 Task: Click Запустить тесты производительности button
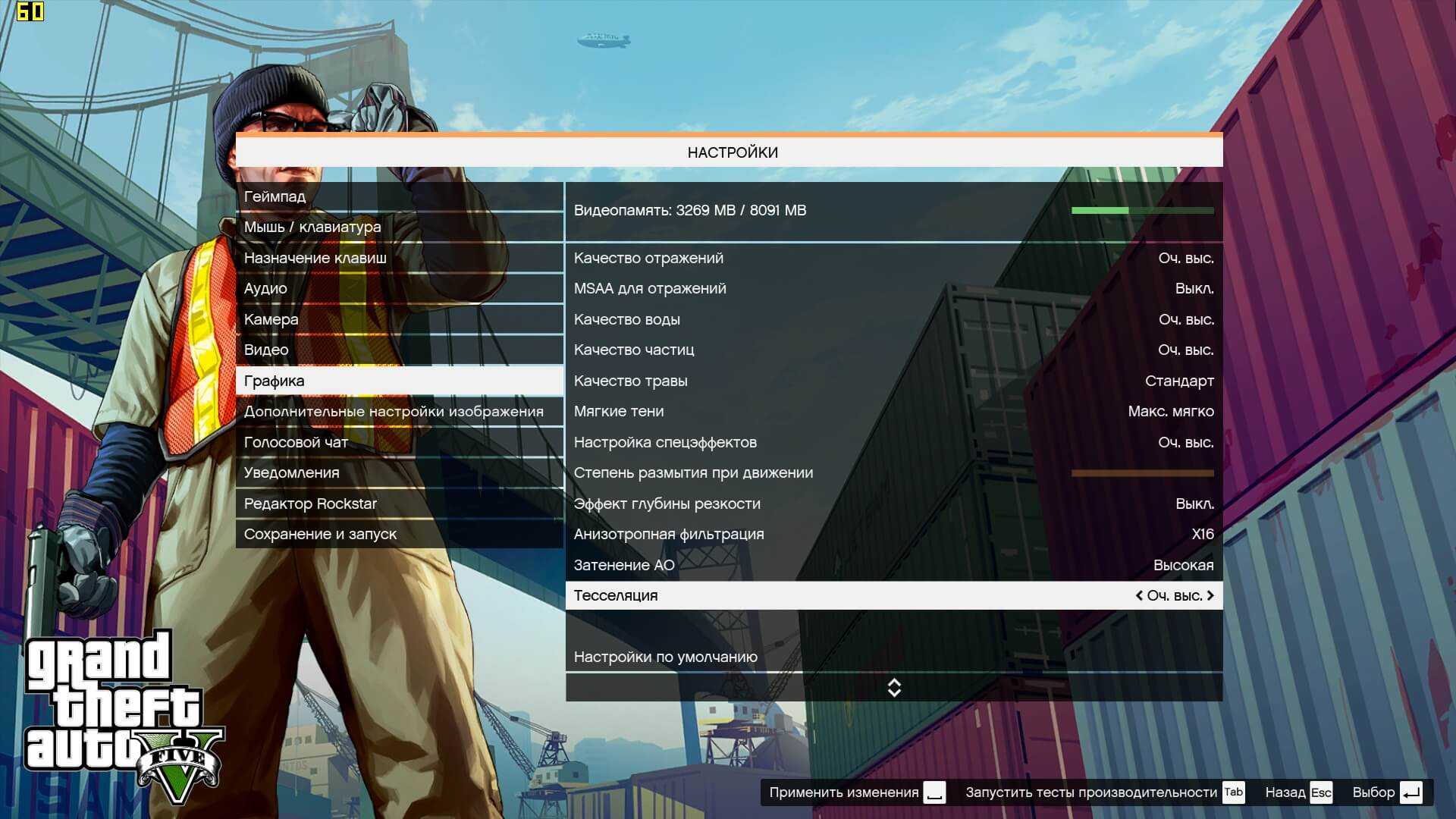[1090, 792]
